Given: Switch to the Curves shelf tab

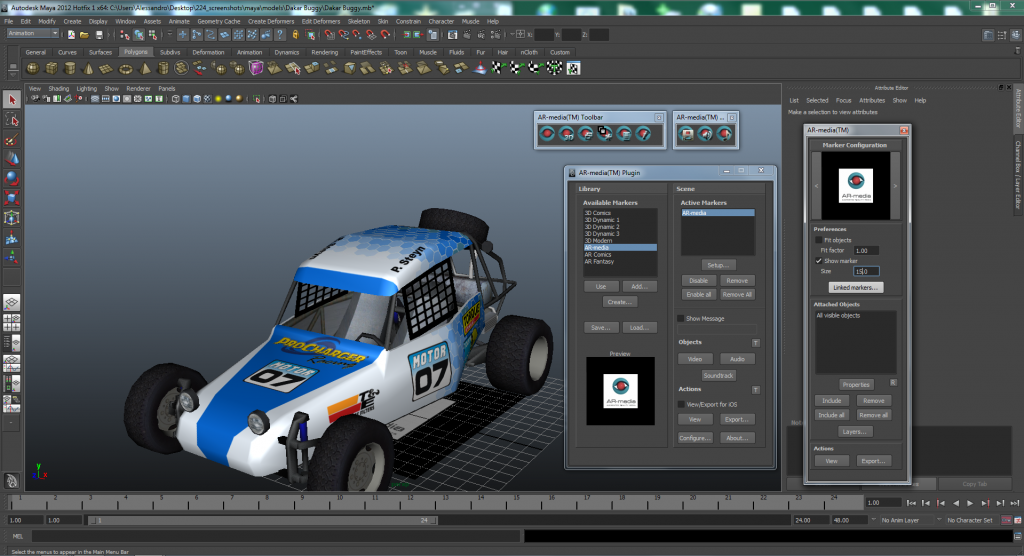Looking at the screenshot, I should pyautogui.click(x=67, y=52).
